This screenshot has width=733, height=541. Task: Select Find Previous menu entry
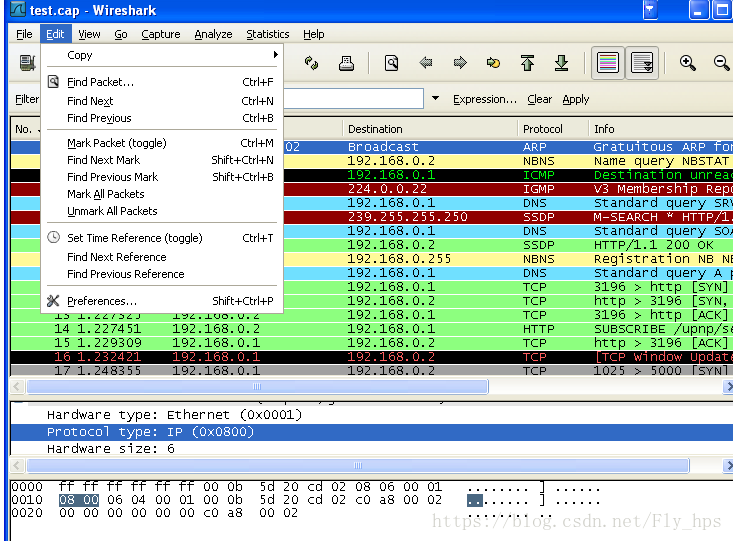click(x=162, y=118)
